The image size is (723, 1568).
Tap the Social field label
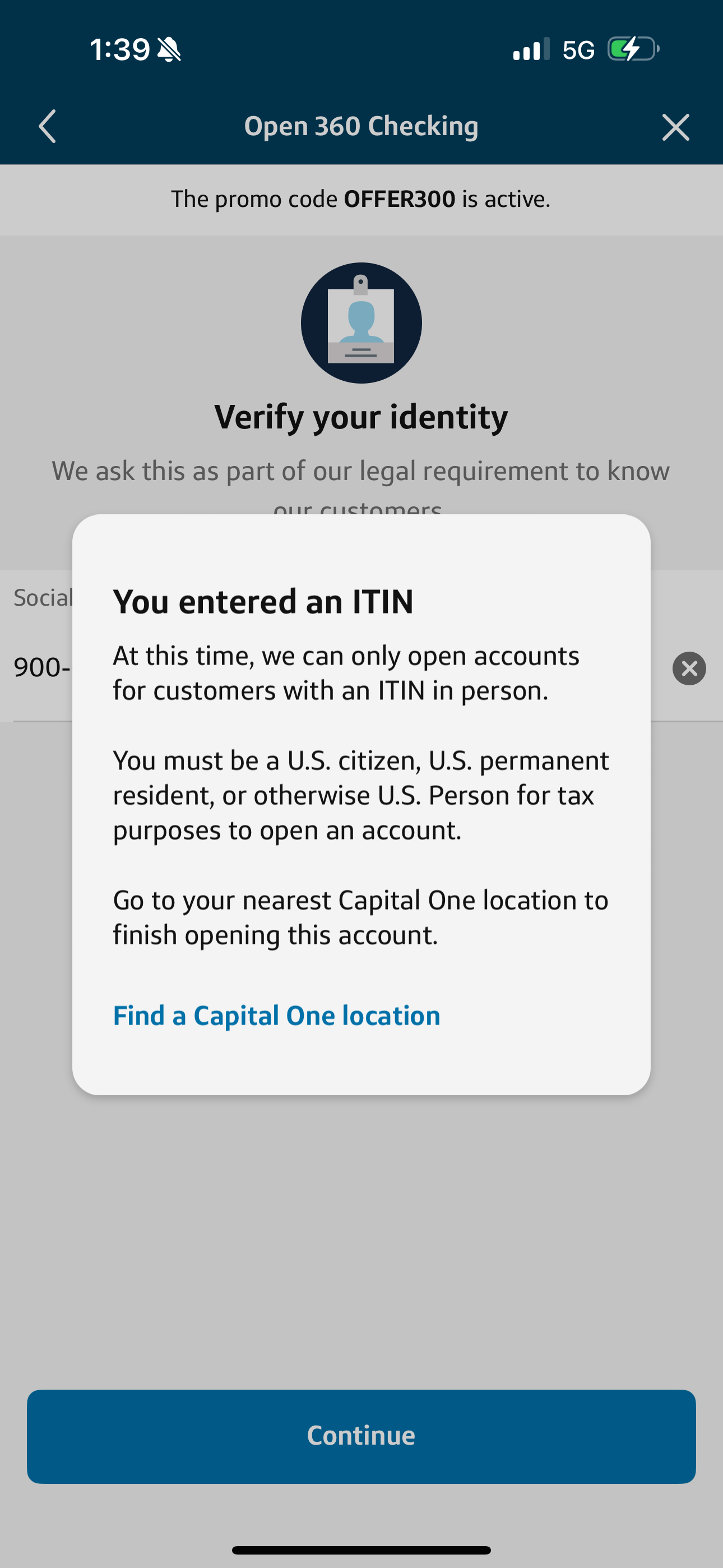click(43, 598)
